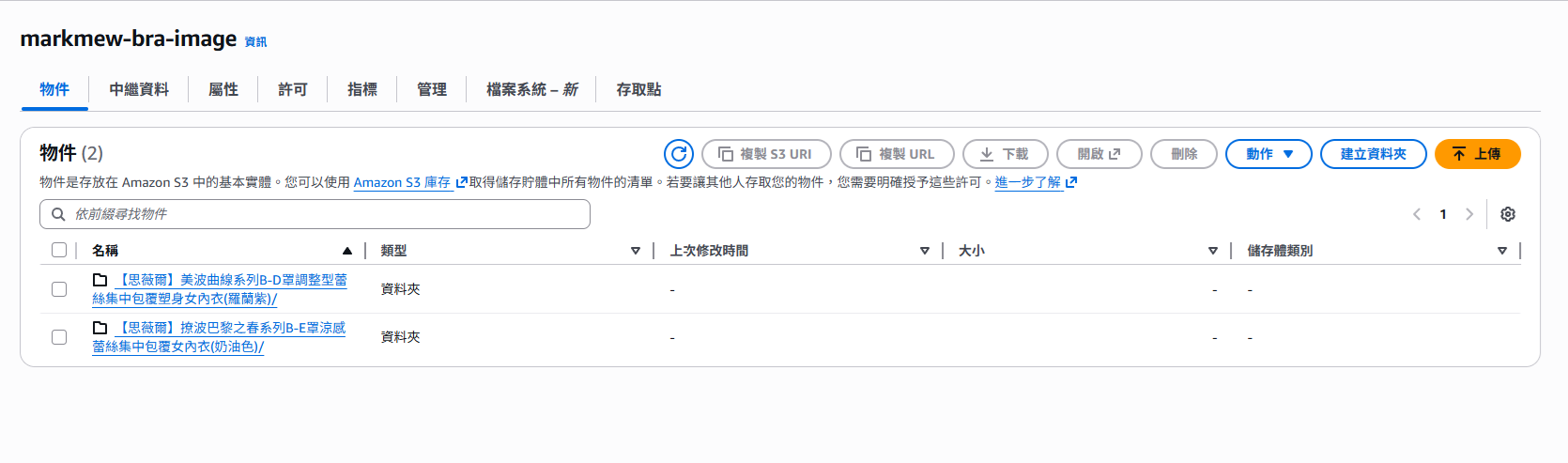Click 資料夾 type cell of 撩波巴黎之春系列 row
The height and width of the screenshot is (463, 1568).
(400, 337)
